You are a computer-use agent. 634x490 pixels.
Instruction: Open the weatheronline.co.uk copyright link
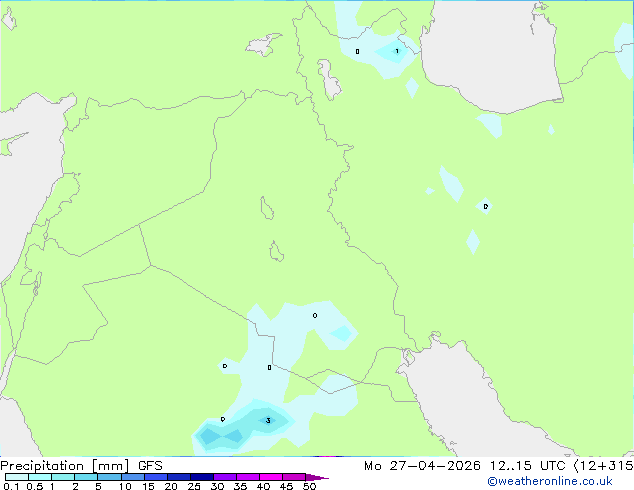click(x=550, y=481)
